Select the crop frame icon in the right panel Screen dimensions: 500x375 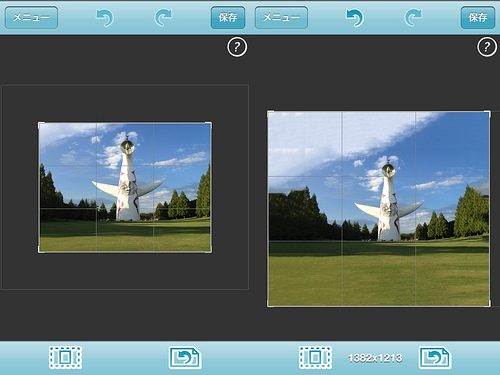coord(315,358)
